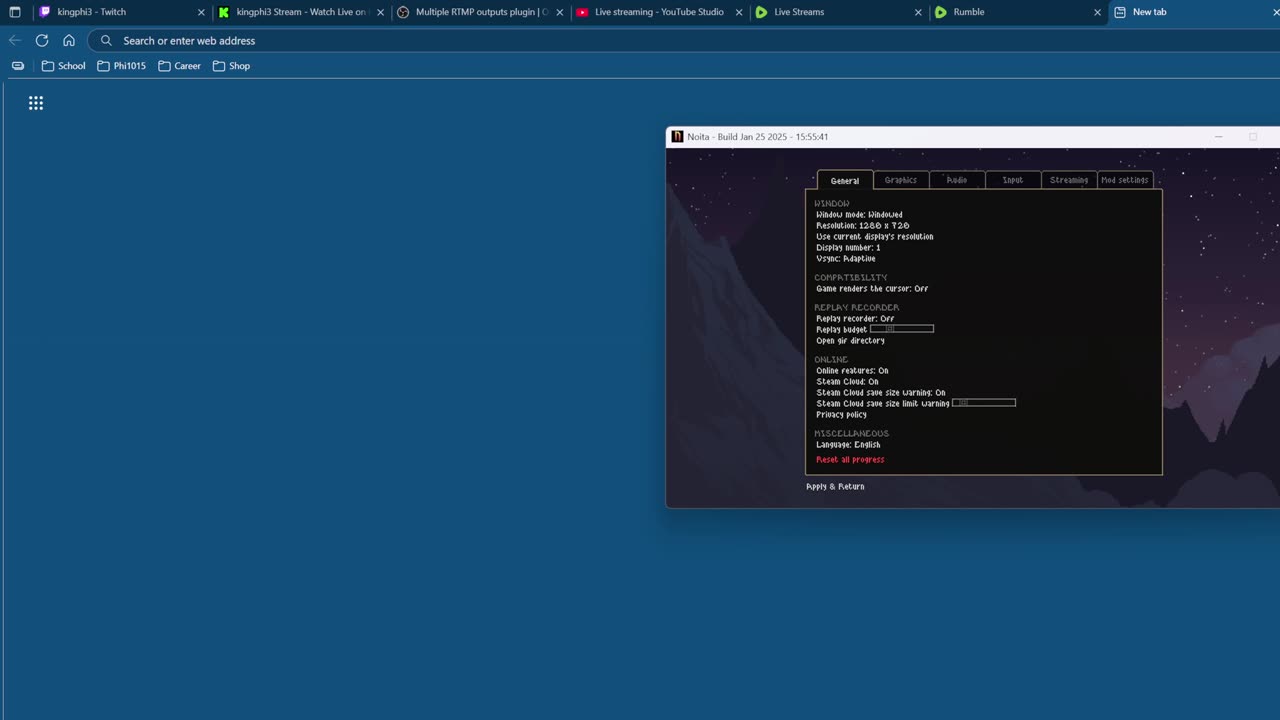Click the greyed-out Back arrow icon

tap(14, 40)
